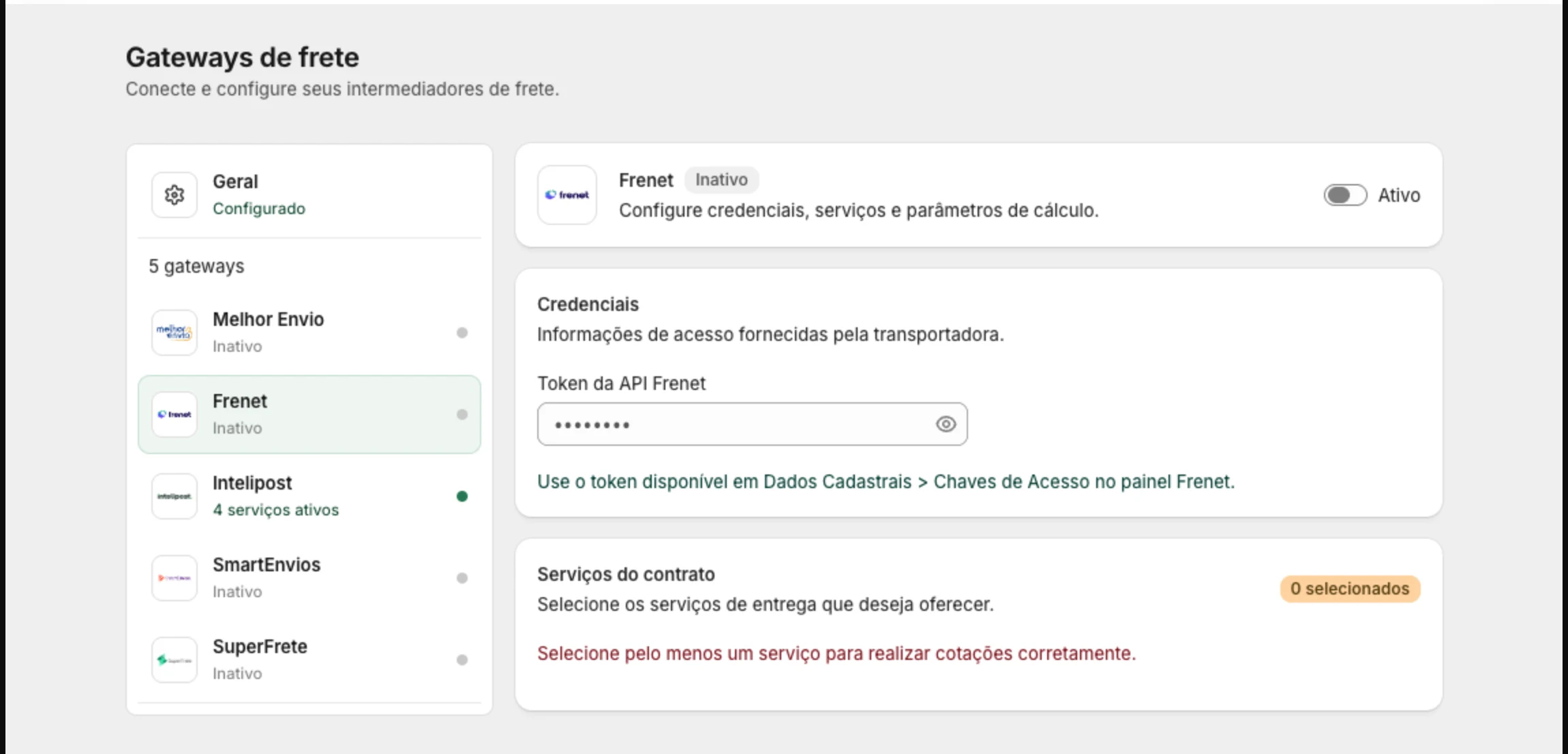Click the Geral settings gear icon
The height and width of the screenshot is (754, 1568).
[175, 195]
